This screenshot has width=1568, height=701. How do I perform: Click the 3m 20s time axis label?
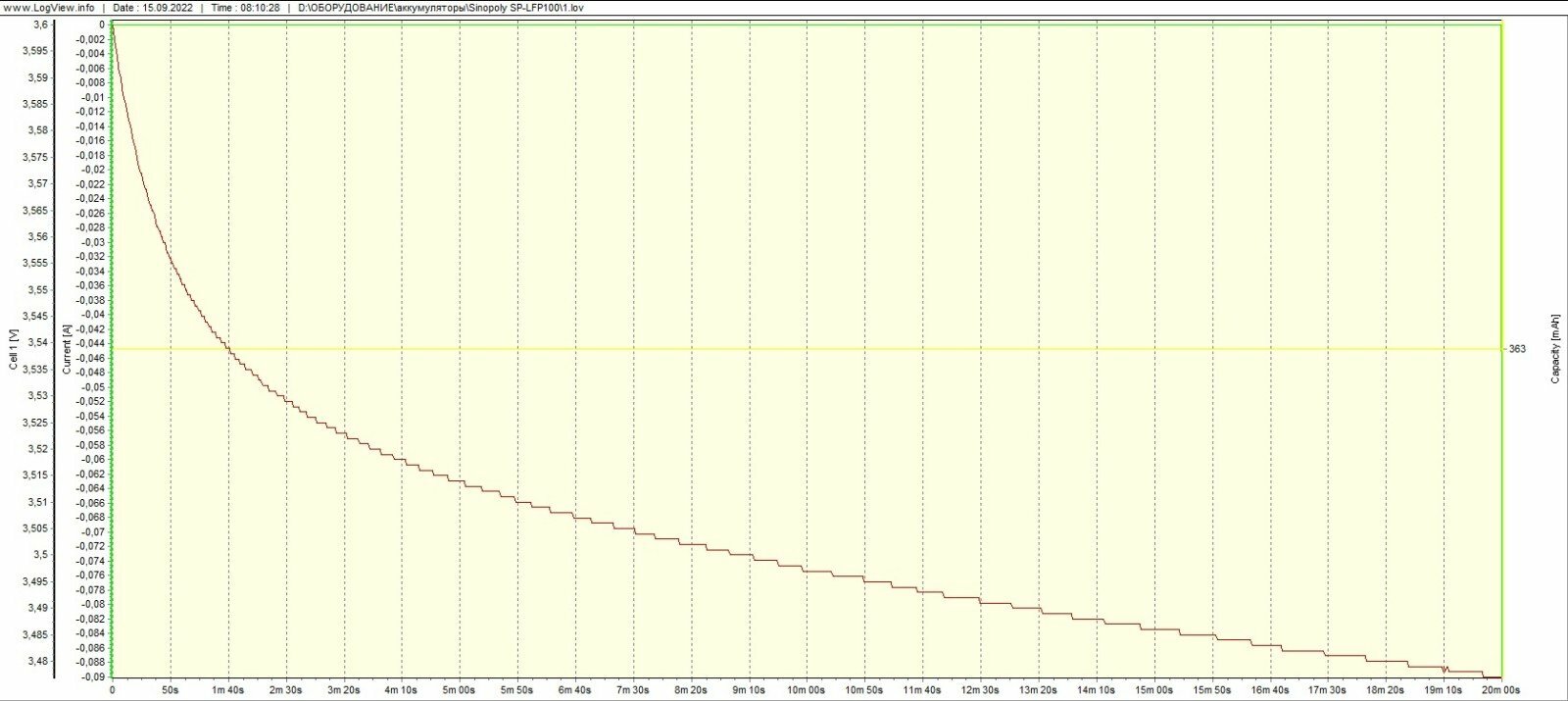[344, 690]
